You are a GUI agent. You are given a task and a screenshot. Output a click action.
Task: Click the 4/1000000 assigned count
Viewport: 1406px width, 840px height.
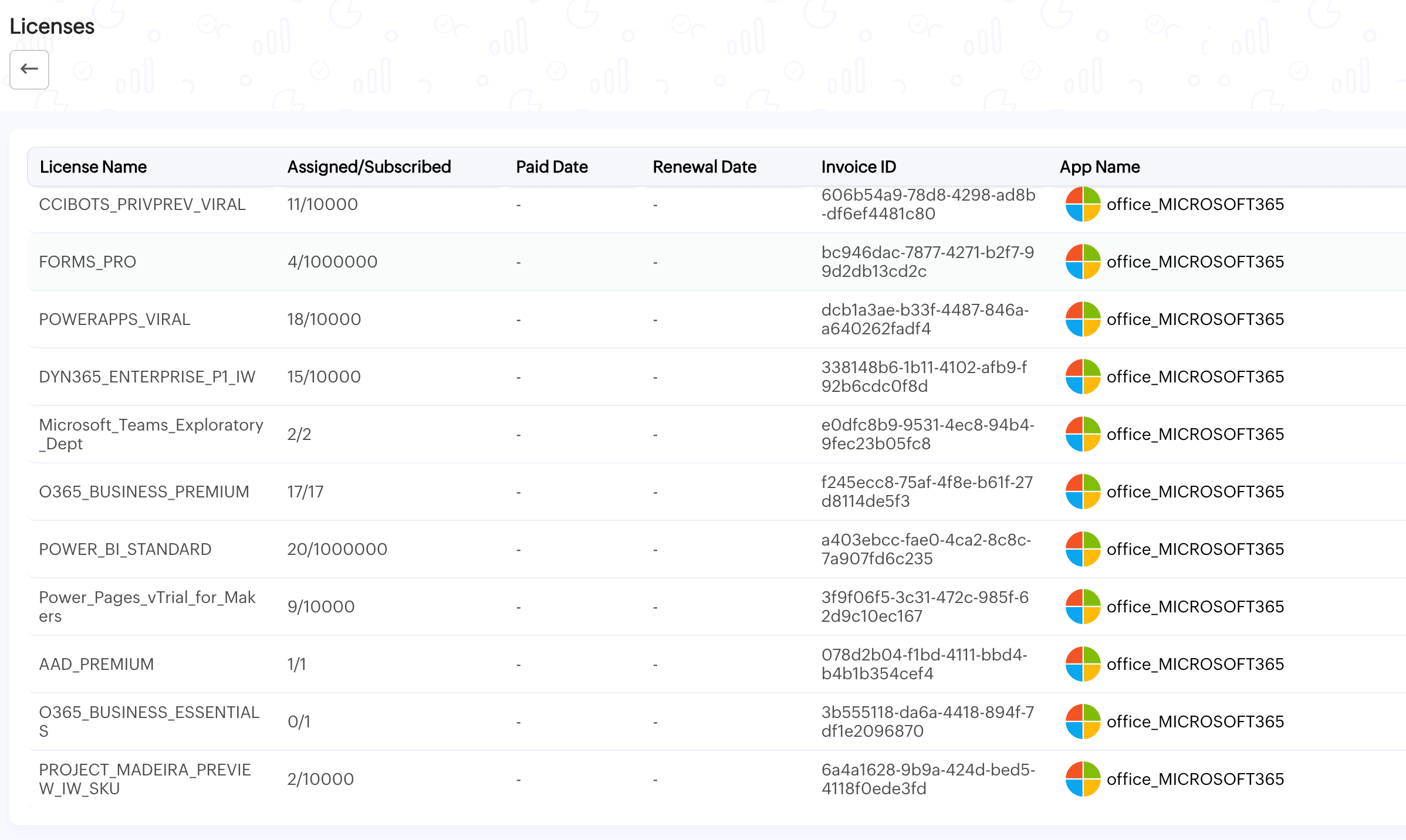[x=332, y=262]
